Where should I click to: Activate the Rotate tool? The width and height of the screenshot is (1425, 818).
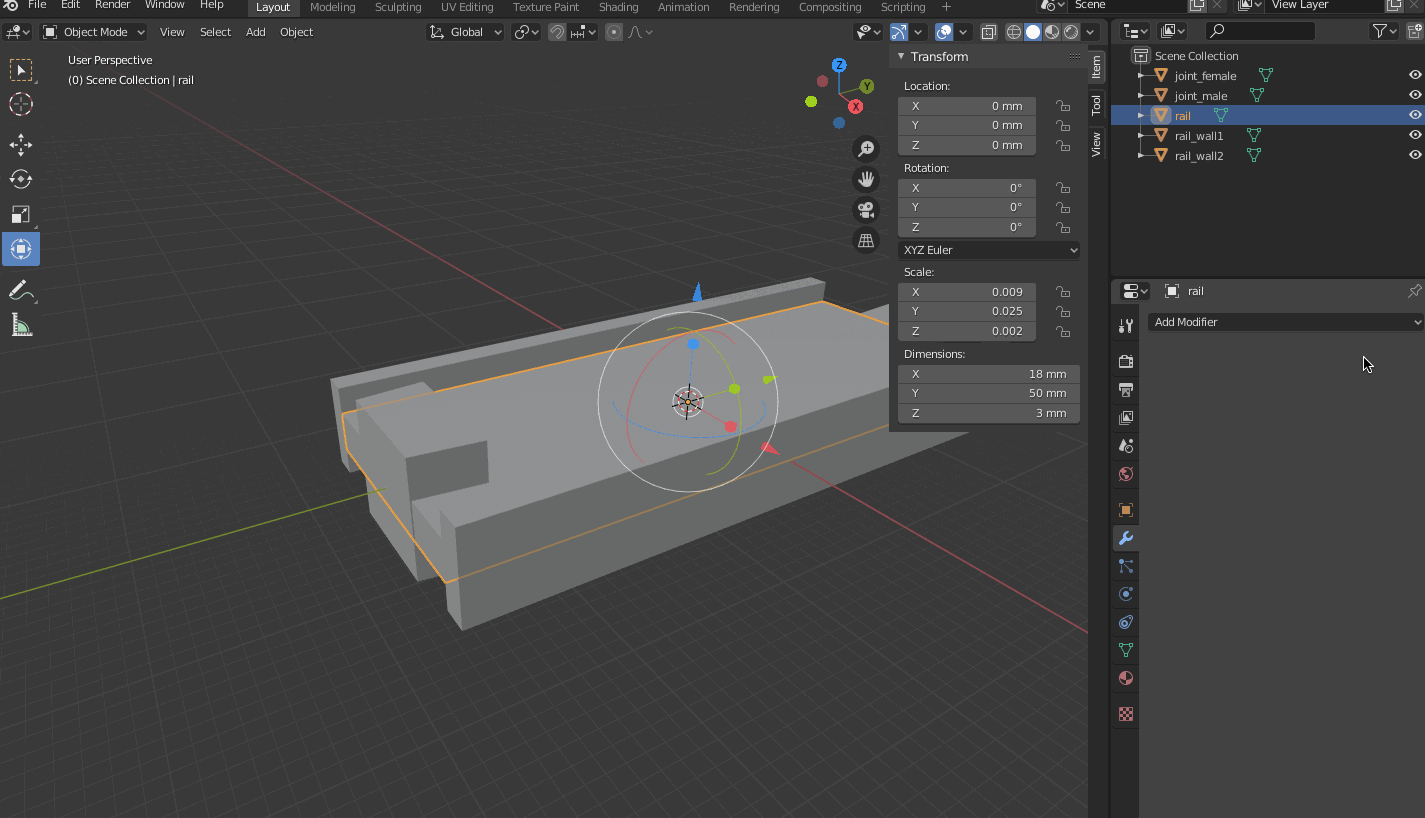(21, 179)
